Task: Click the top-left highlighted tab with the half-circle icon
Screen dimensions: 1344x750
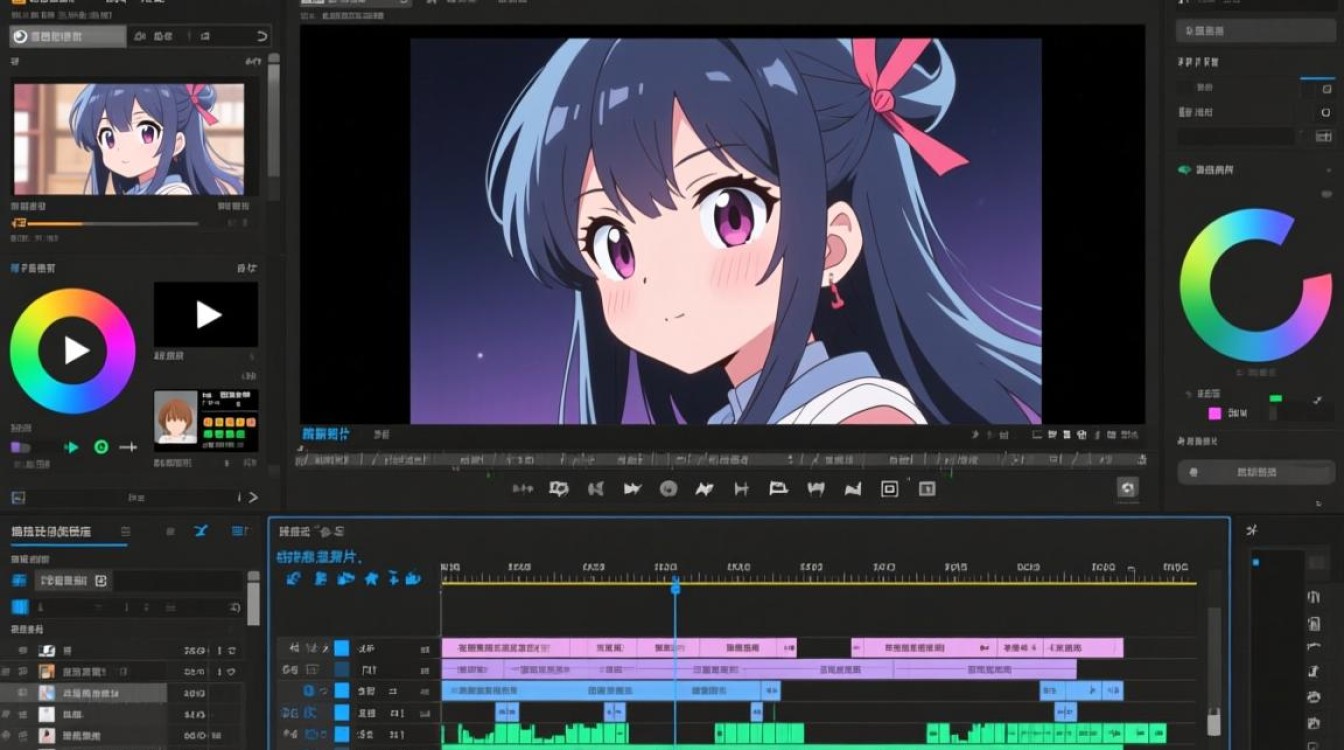Action: pos(68,37)
